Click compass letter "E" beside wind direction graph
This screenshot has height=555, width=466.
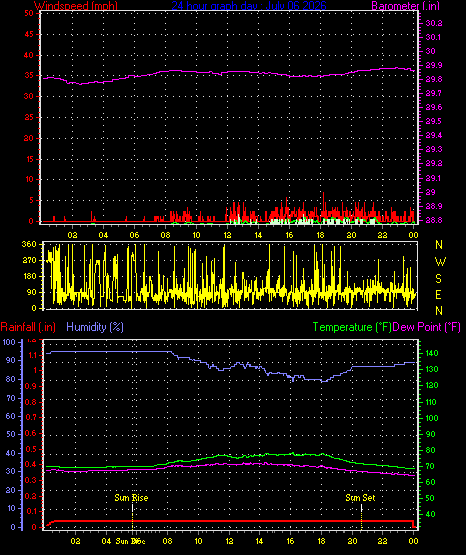(x=438, y=295)
